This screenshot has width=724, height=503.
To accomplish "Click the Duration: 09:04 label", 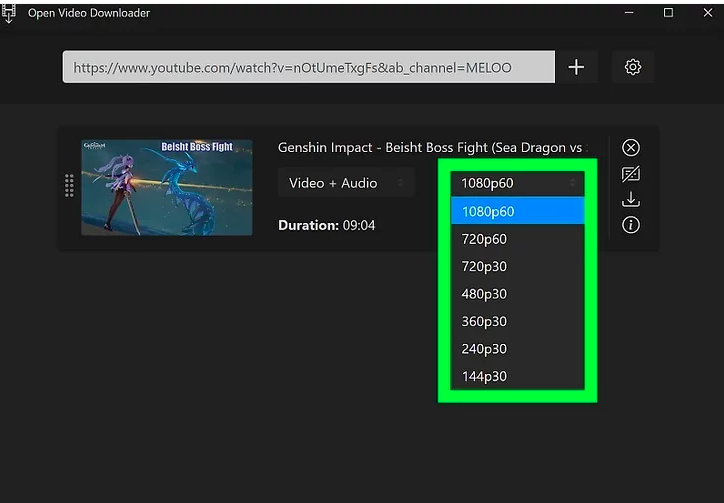I will click(x=326, y=225).
